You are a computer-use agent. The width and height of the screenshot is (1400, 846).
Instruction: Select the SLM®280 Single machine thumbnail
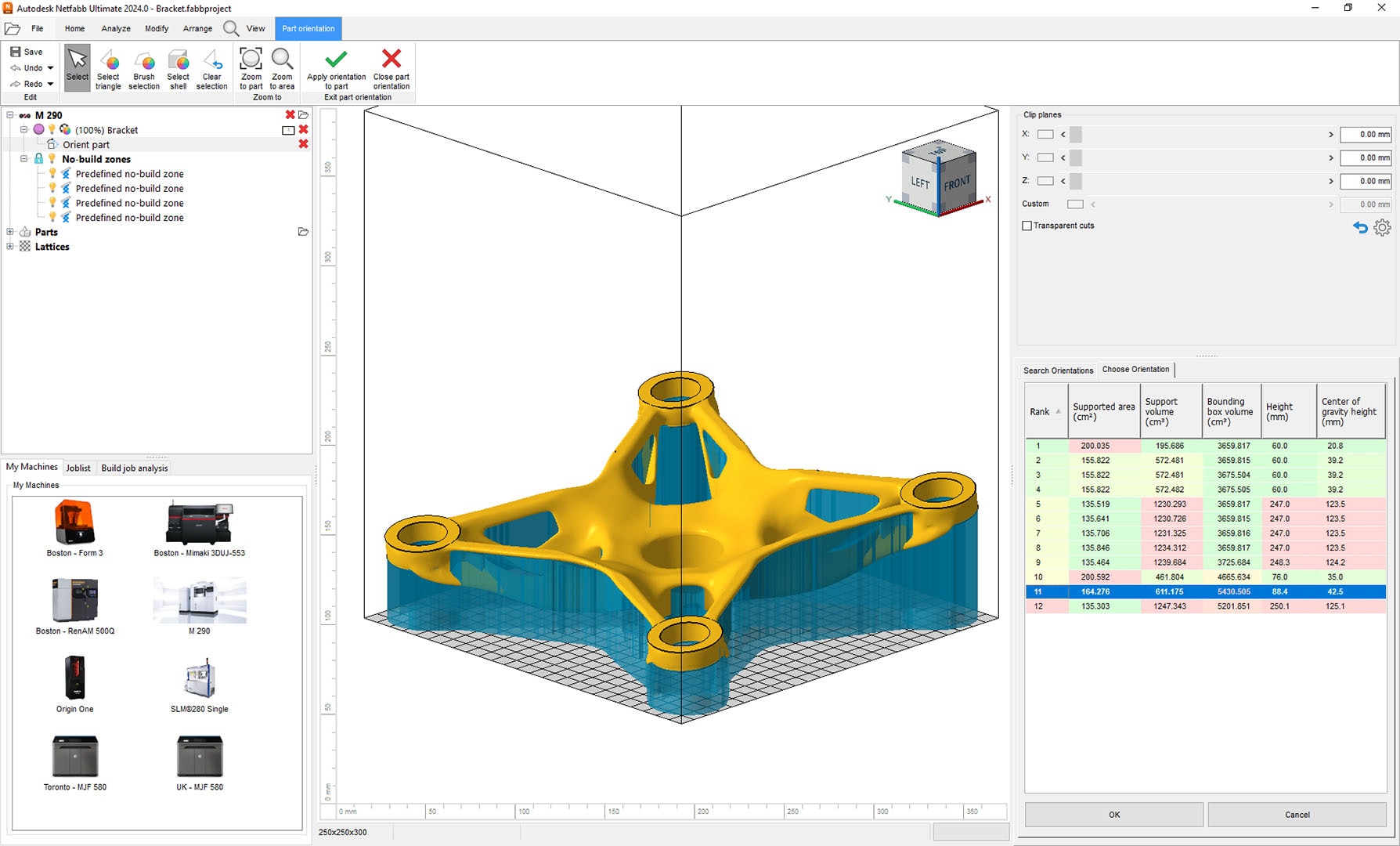(200, 679)
